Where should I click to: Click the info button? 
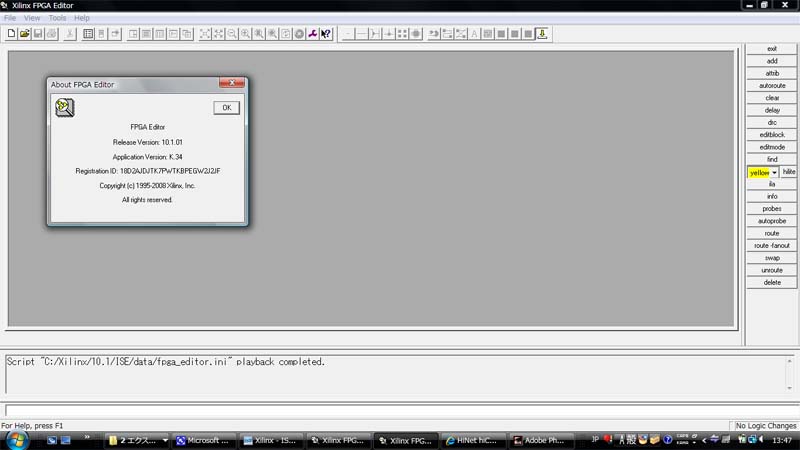click(x=771, y=196)
